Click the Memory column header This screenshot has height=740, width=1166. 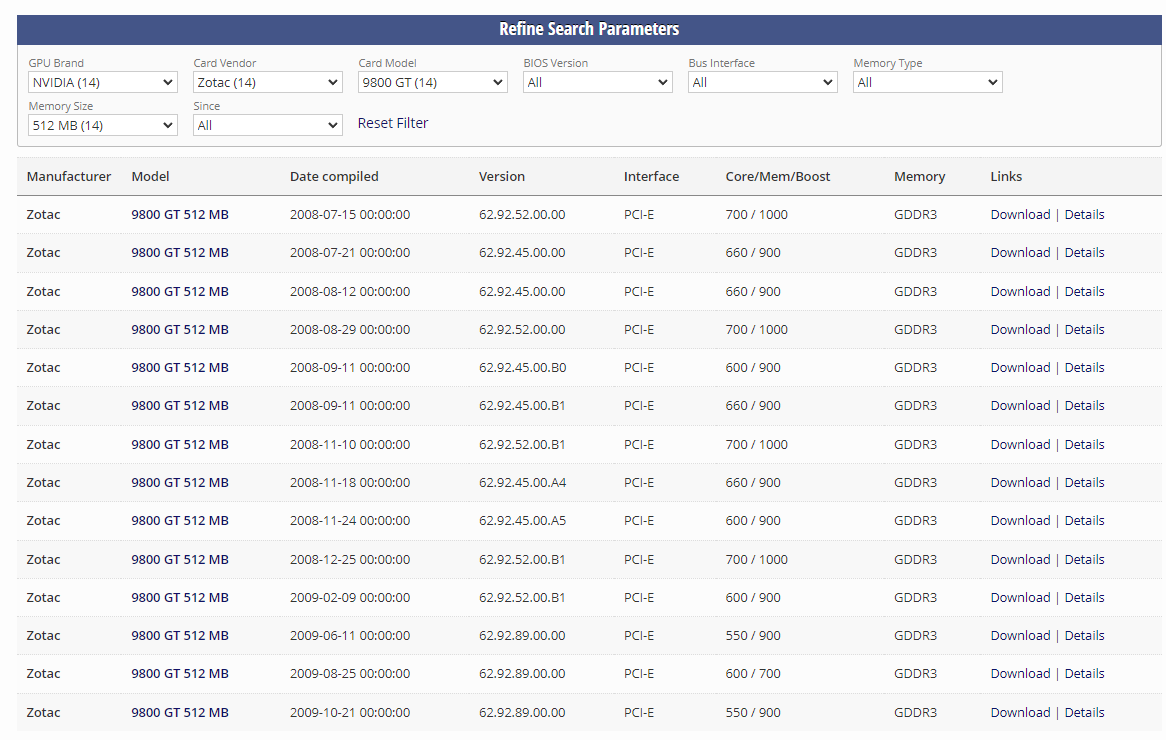tap(919, 177)
